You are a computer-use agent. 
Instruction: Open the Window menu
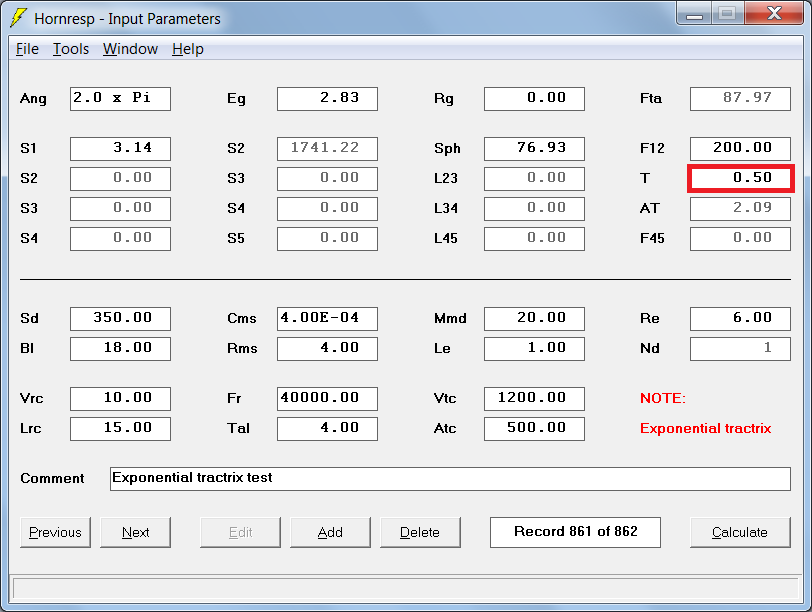(x=130, y=49)
